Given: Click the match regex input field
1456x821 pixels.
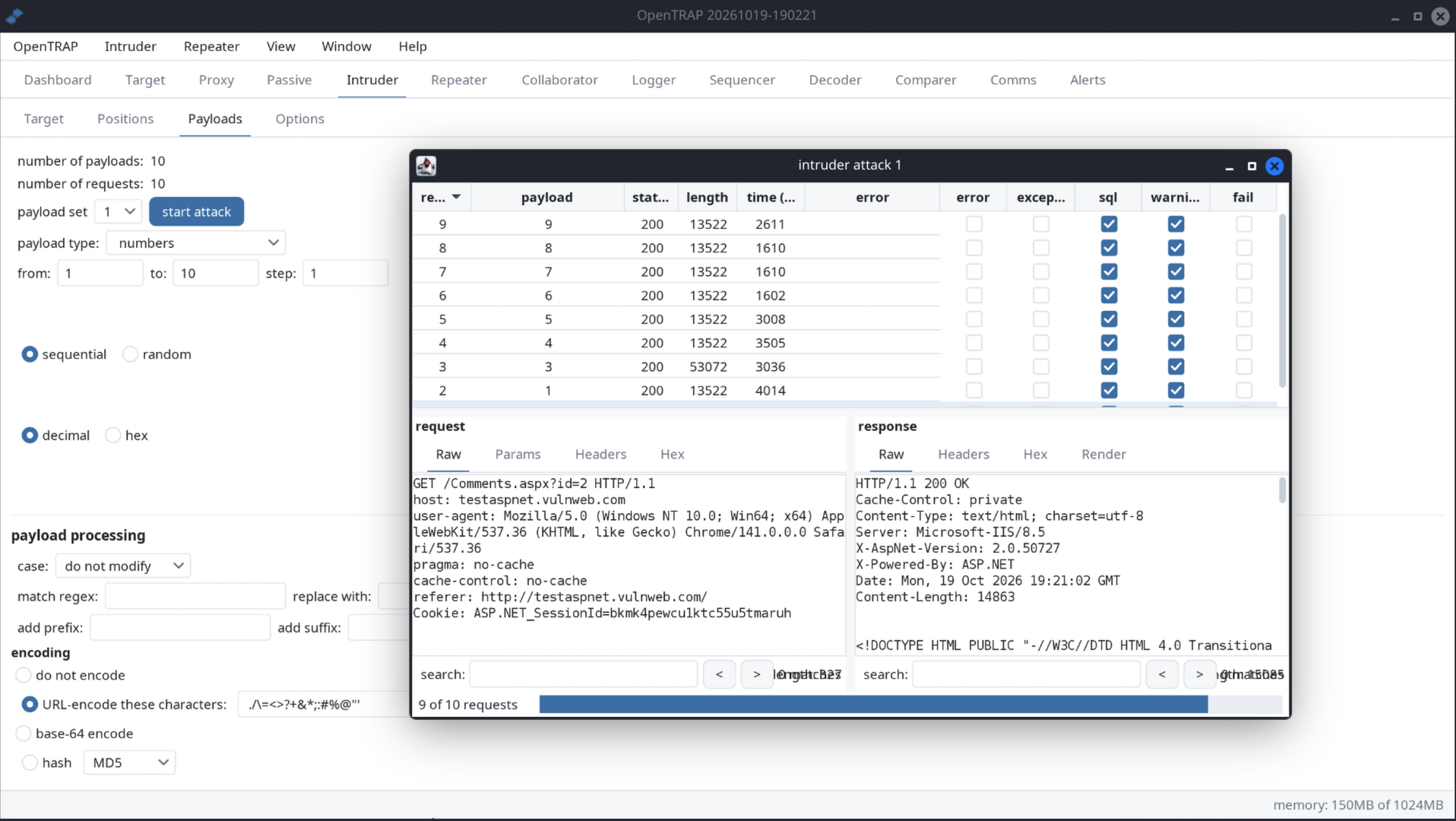Looking at the screenshot, I should coord(195,596).
